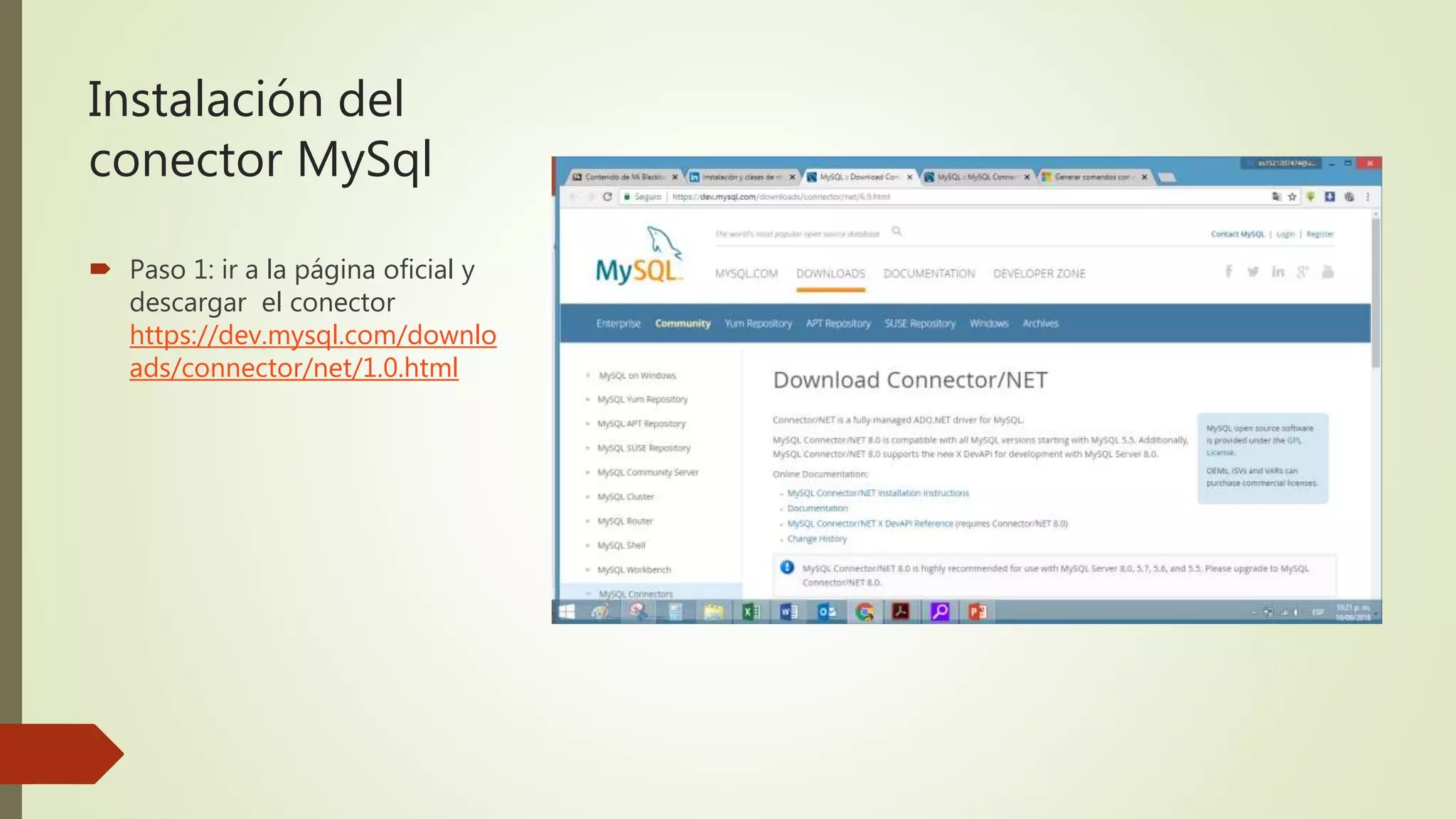Open Connector/NET Installation Instructions link
Image resolution: width=1456 pixels, height=819 pixels.
click(x=878, y=493)
